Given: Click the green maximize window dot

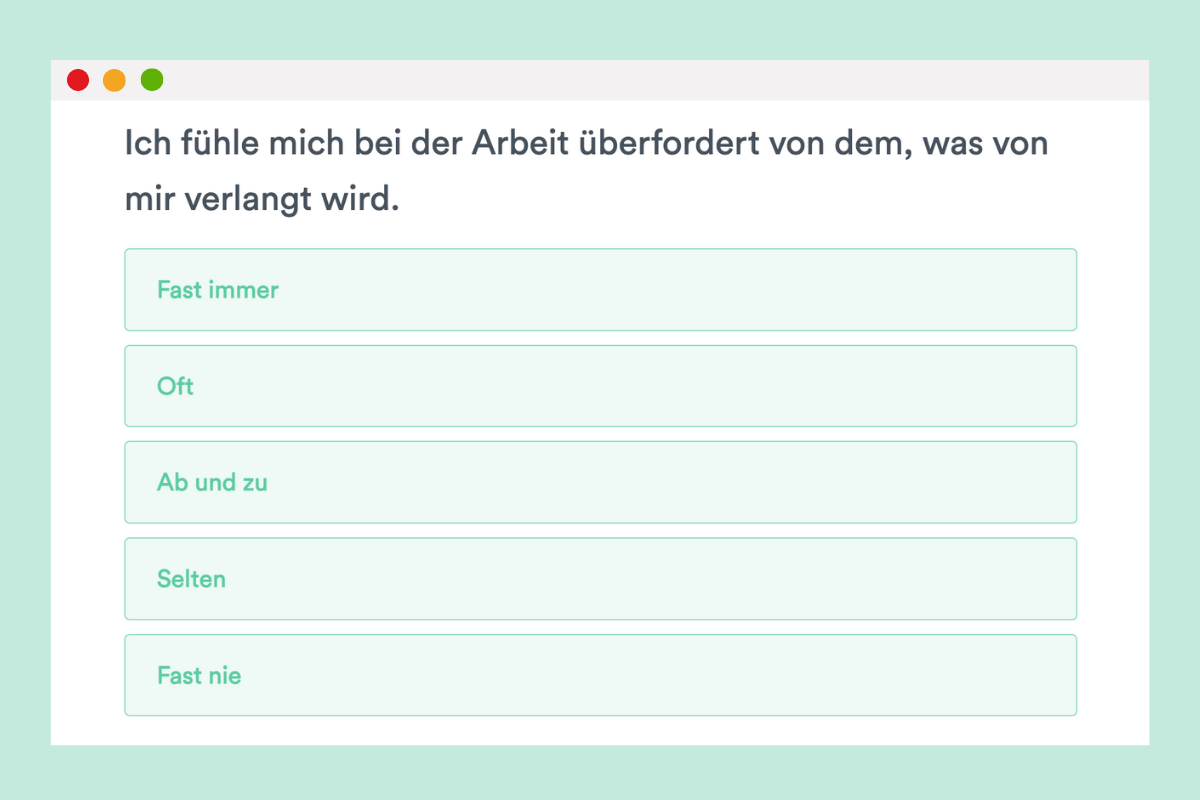Looking at the screenshot, I should pyautogui.click(x=152, y=80).
